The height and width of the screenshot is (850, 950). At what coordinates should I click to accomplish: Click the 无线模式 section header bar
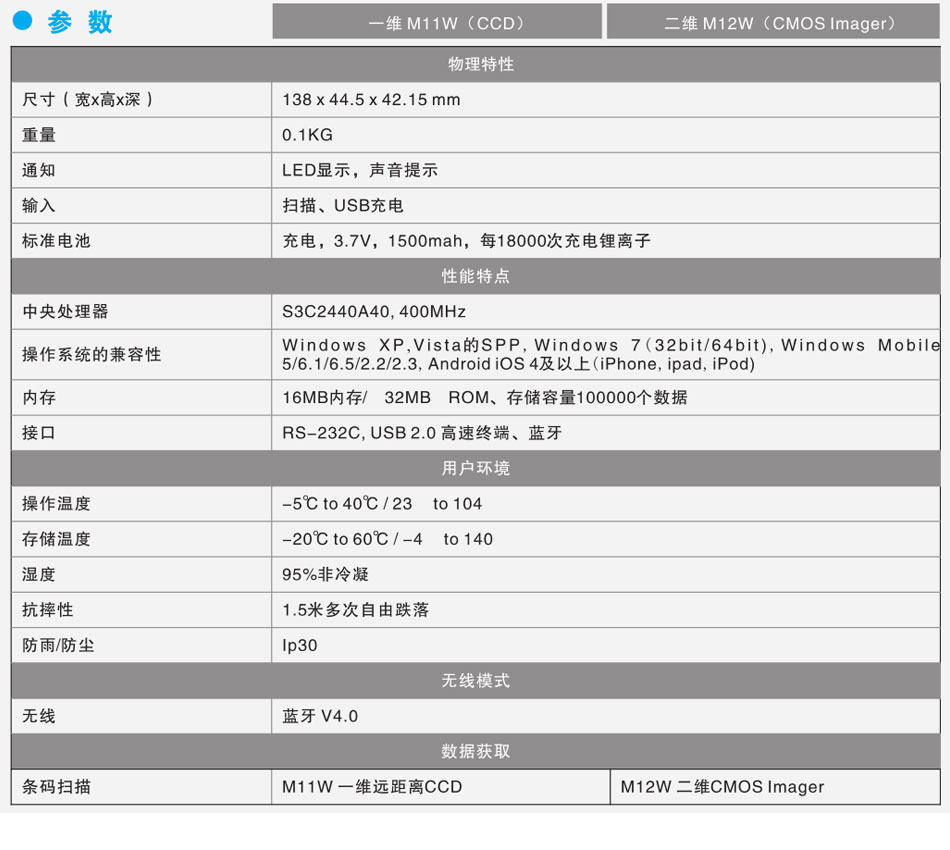click(476, 680)
